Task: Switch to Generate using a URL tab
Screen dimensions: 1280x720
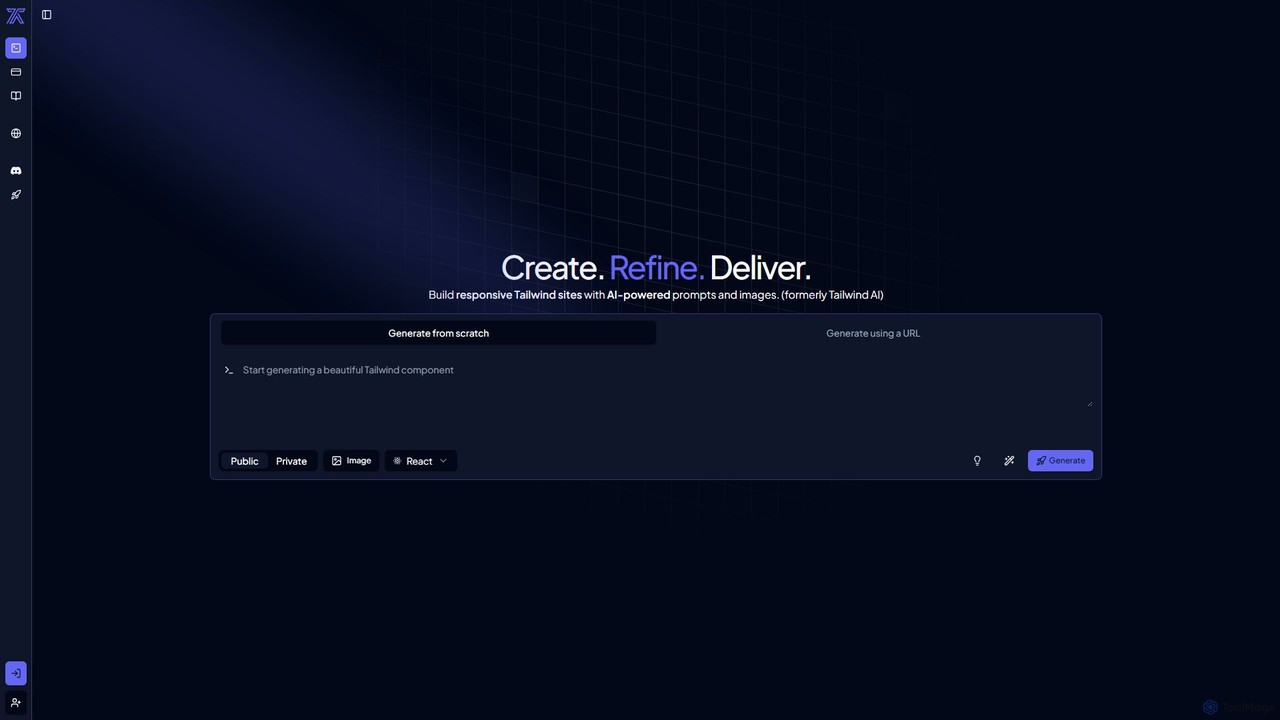Action: (x=873, y=333)
